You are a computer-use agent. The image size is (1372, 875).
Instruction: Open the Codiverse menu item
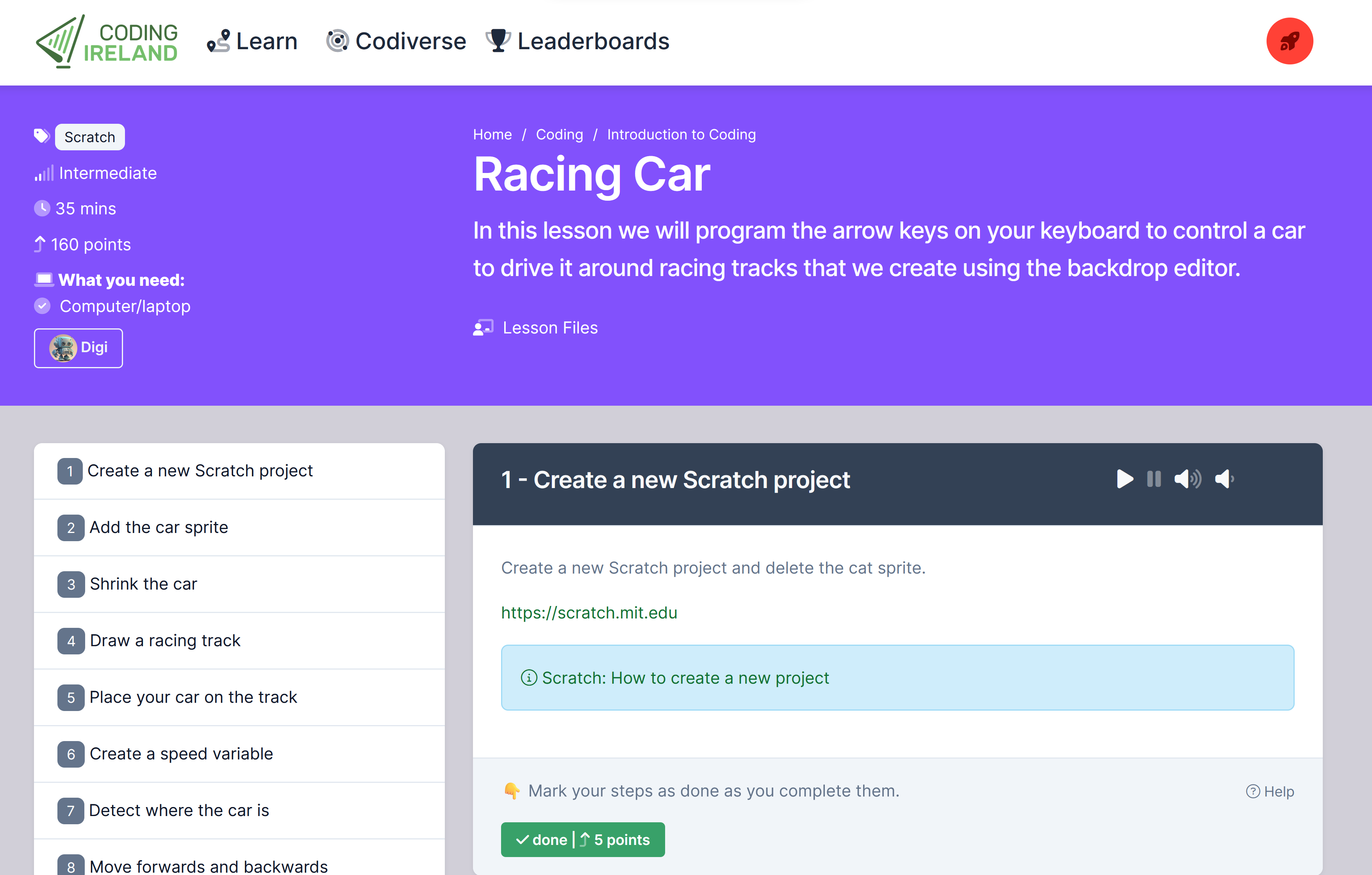tap(396, 41)
